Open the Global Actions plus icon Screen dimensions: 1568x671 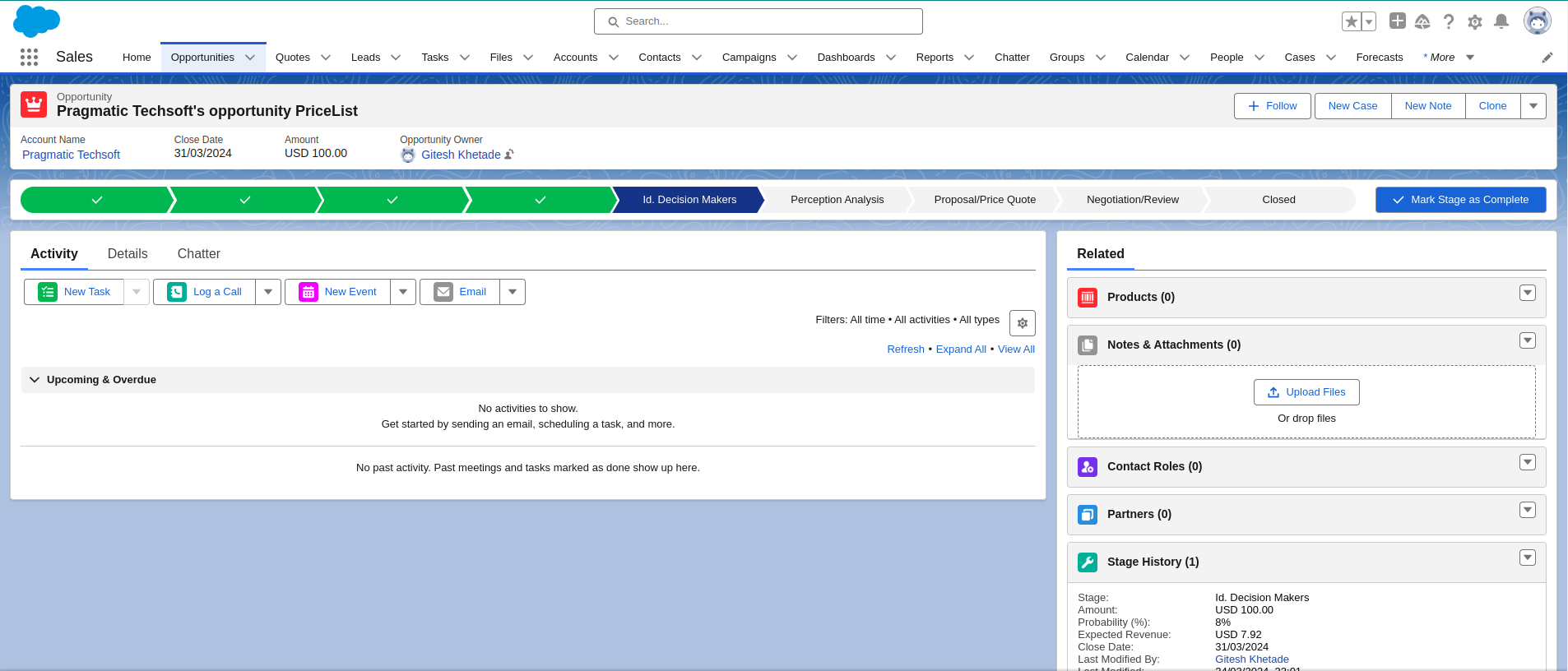pos(1397,21)
